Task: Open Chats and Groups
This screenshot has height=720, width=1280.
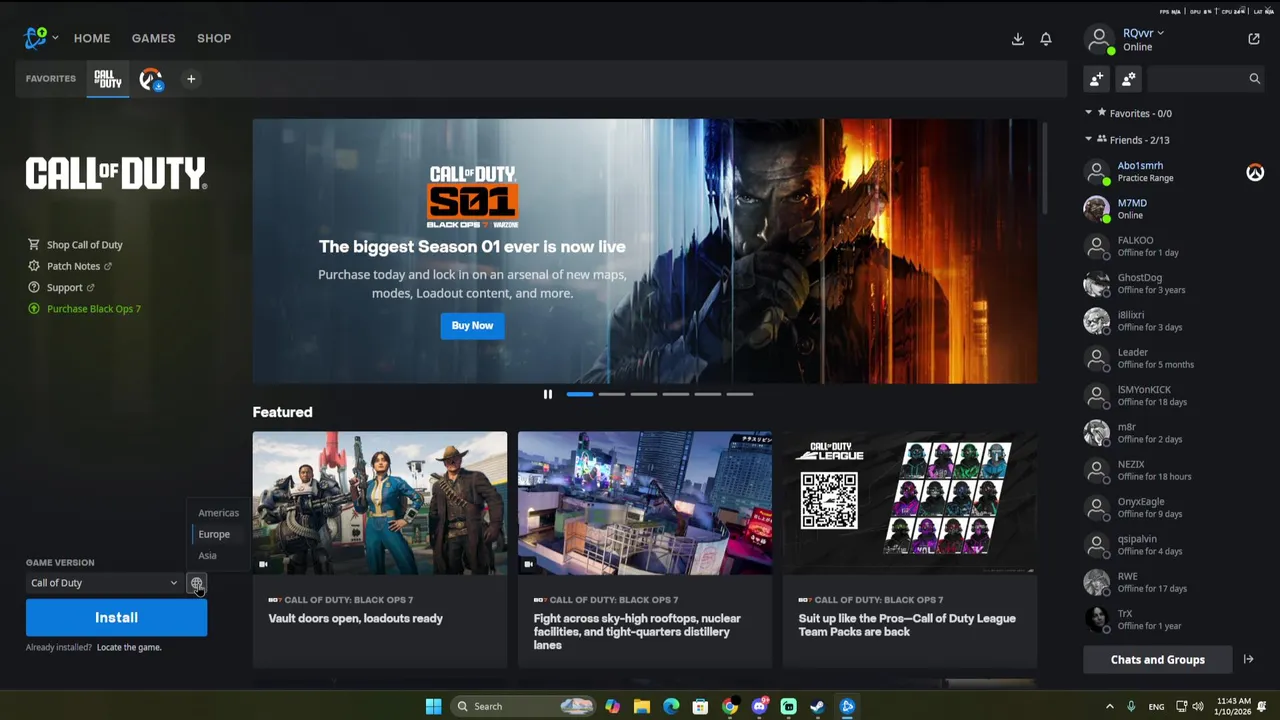Action: [1157, 659]
